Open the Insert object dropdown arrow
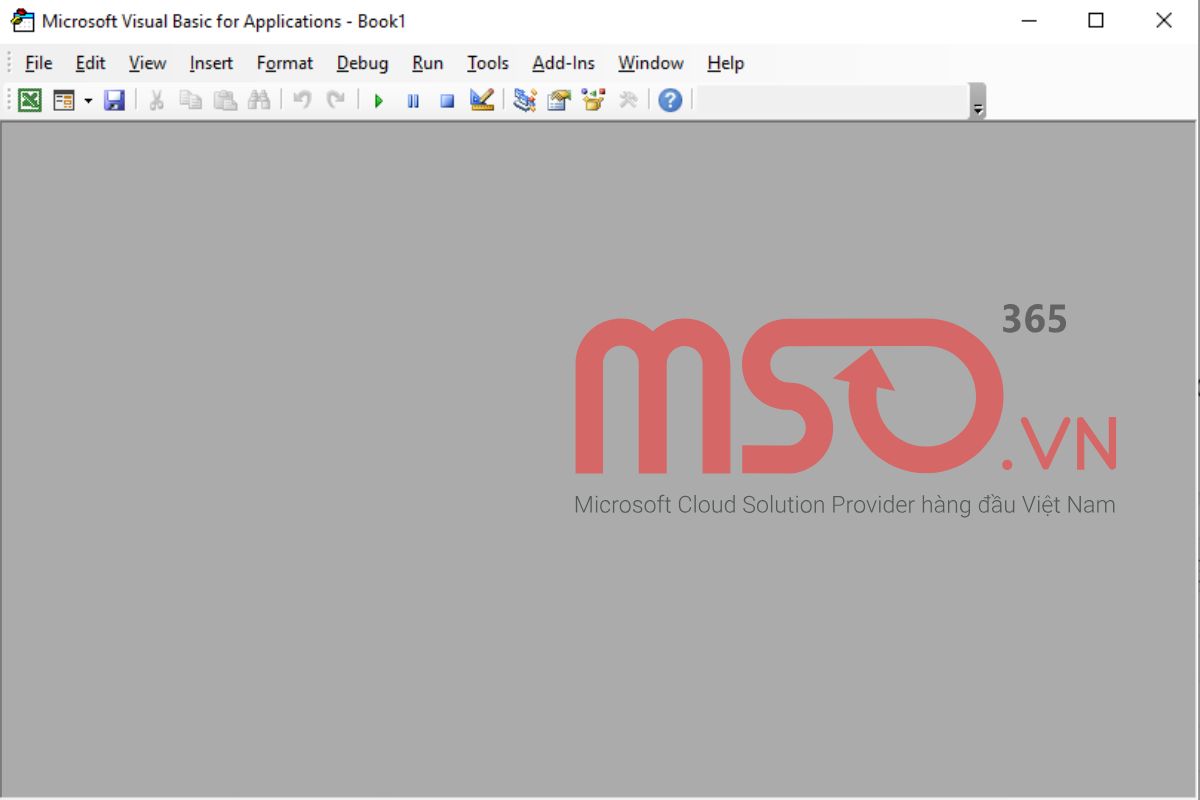Image resolution: width=1200 pixels, height=800 pixels. pyautogui.click(x=88, y=100)
